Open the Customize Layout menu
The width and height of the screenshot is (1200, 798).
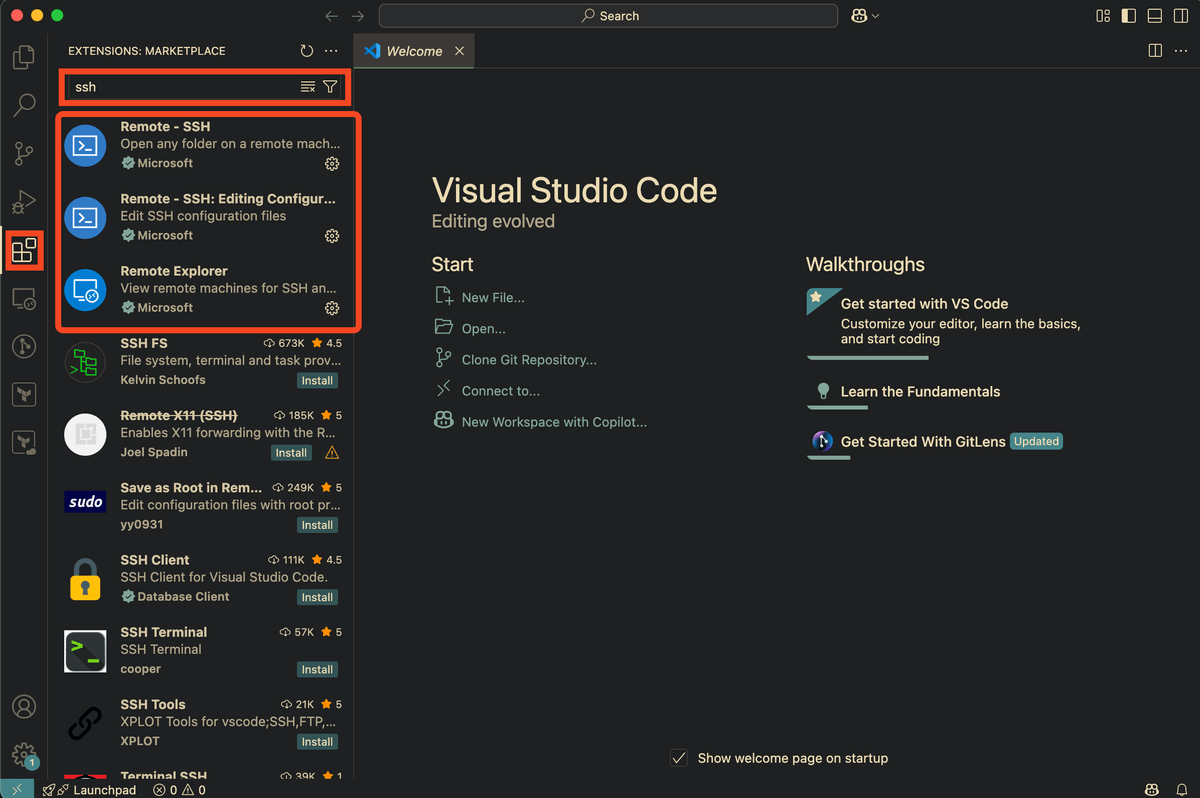tap(1103, 15)
